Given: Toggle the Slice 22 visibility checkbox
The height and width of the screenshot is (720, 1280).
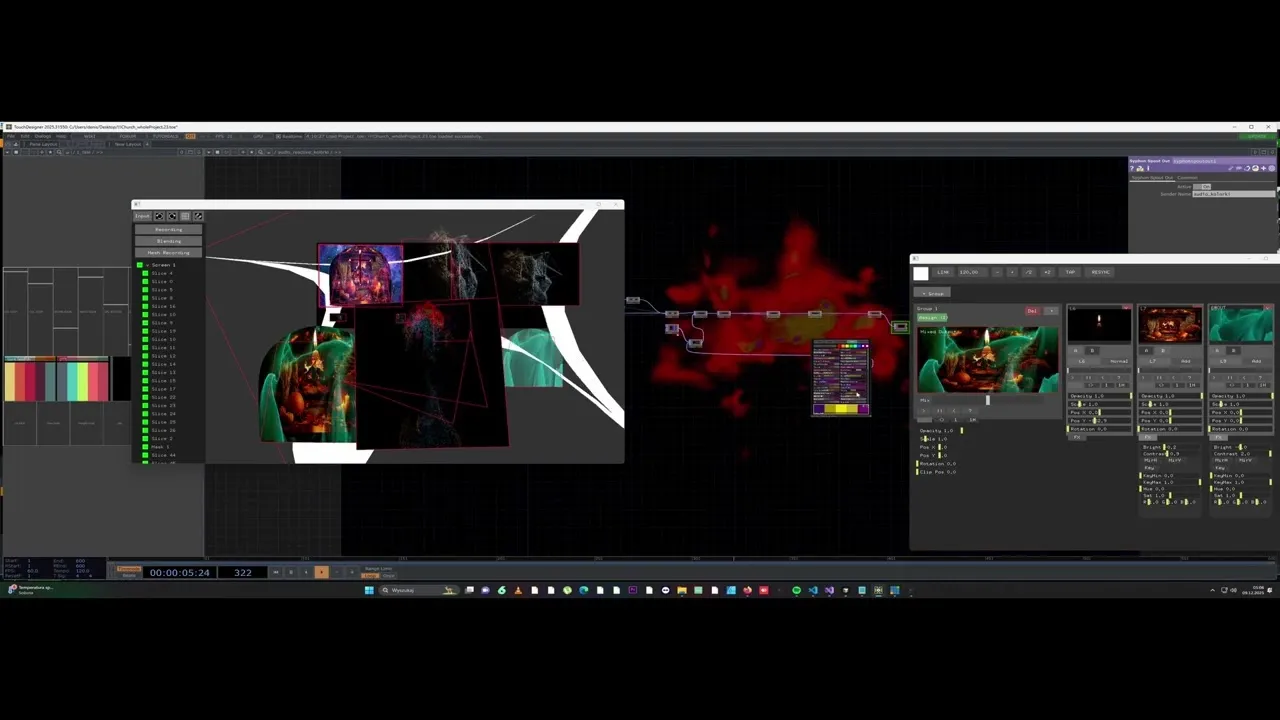Looking at the screenshot, I should click(x=145, y=397).
